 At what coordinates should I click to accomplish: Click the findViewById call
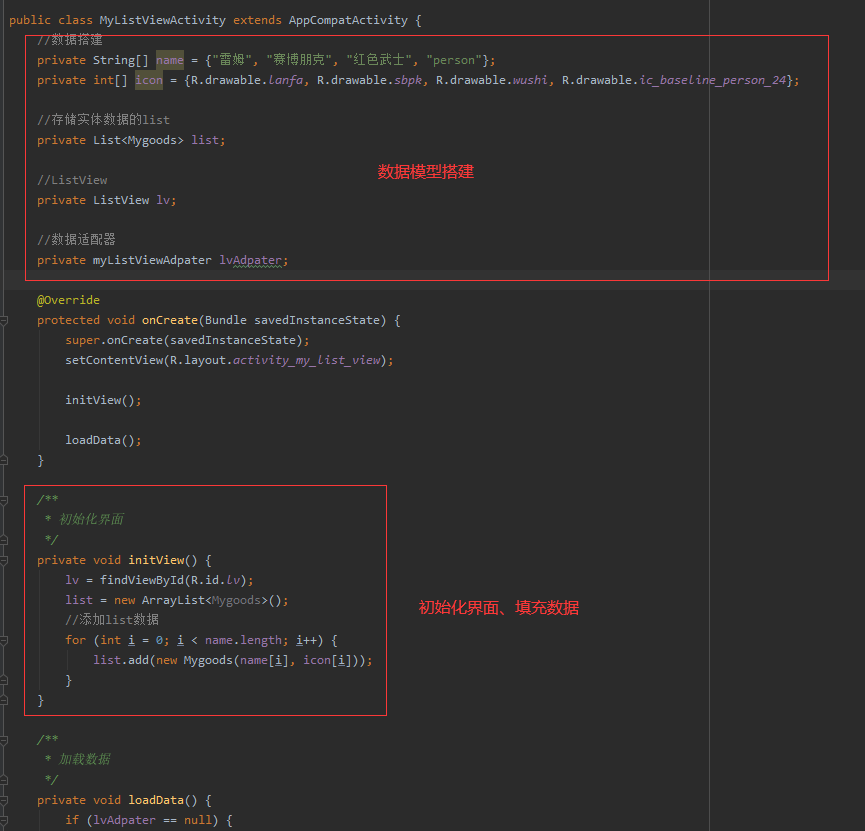[x=141, y=580]
